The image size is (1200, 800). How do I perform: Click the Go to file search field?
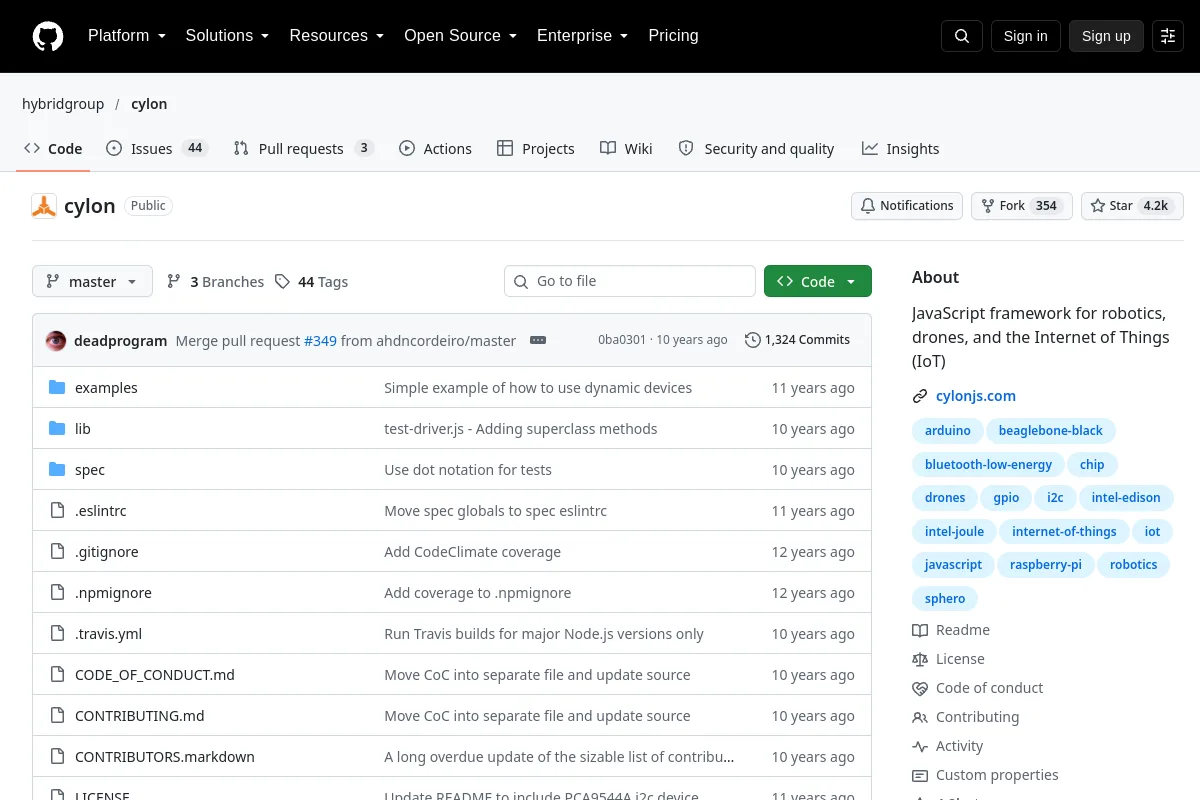(630, 281)
